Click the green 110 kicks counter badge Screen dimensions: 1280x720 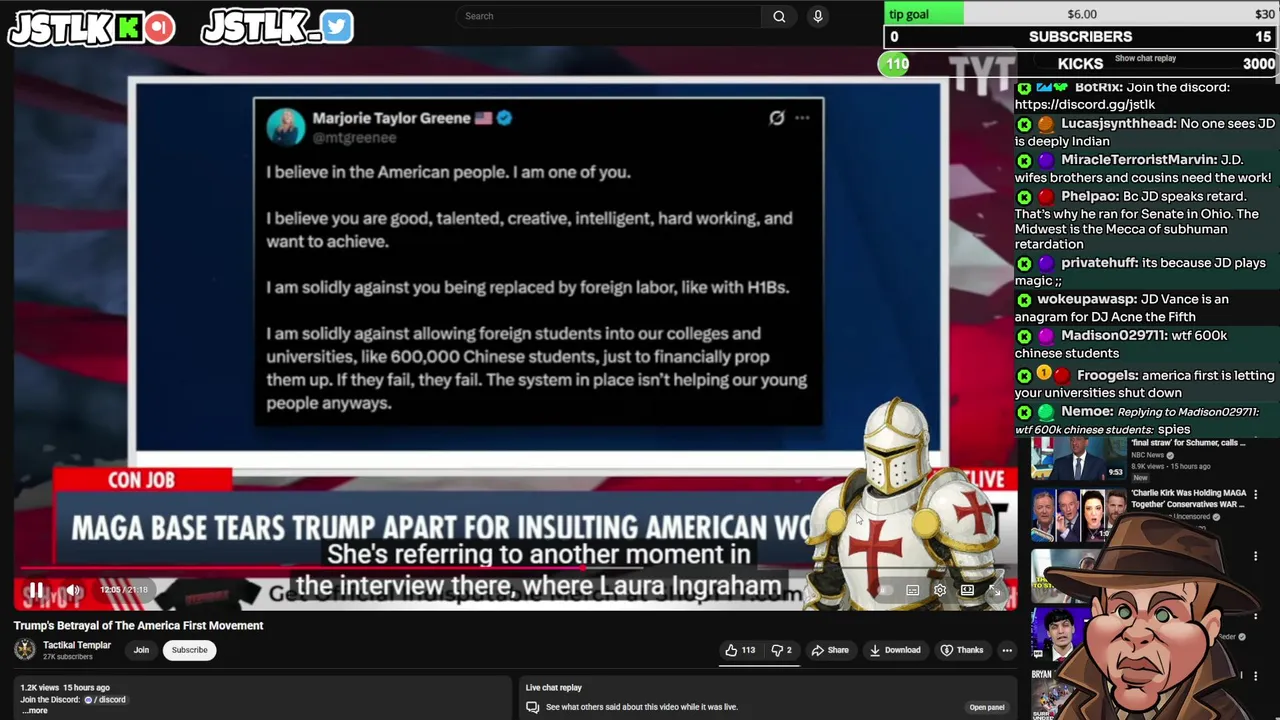[x=896, y=64]
